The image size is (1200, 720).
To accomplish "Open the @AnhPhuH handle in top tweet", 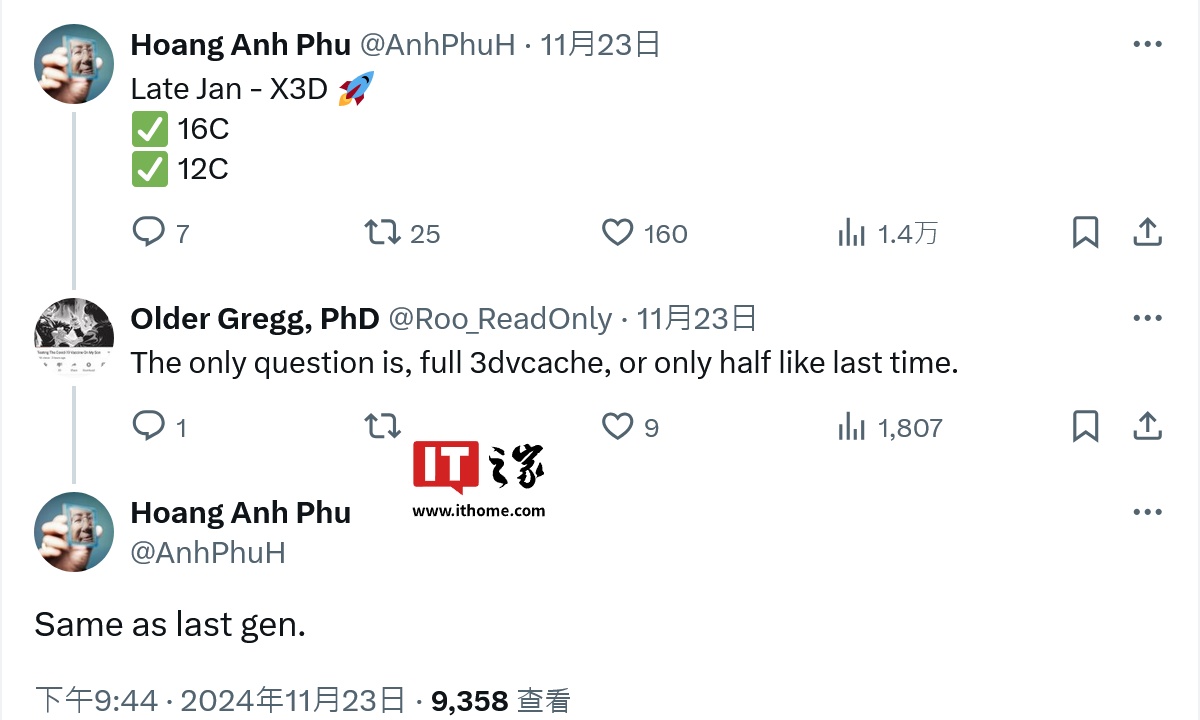I will pos(437,45).
